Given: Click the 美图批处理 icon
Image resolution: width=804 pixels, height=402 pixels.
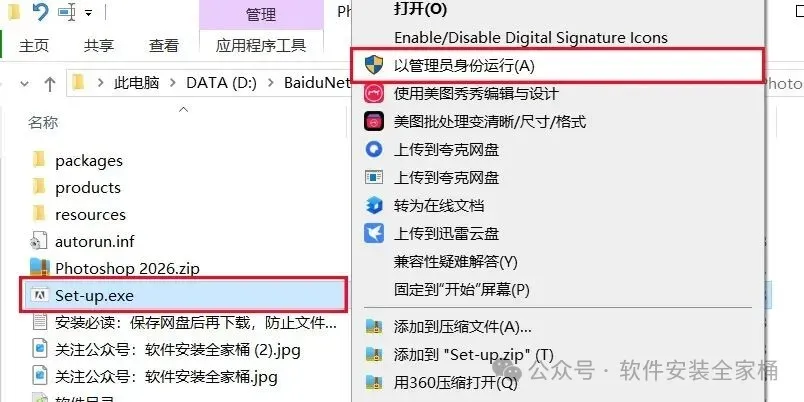Looking at the screenshot, I should click(x=374, y=122).
